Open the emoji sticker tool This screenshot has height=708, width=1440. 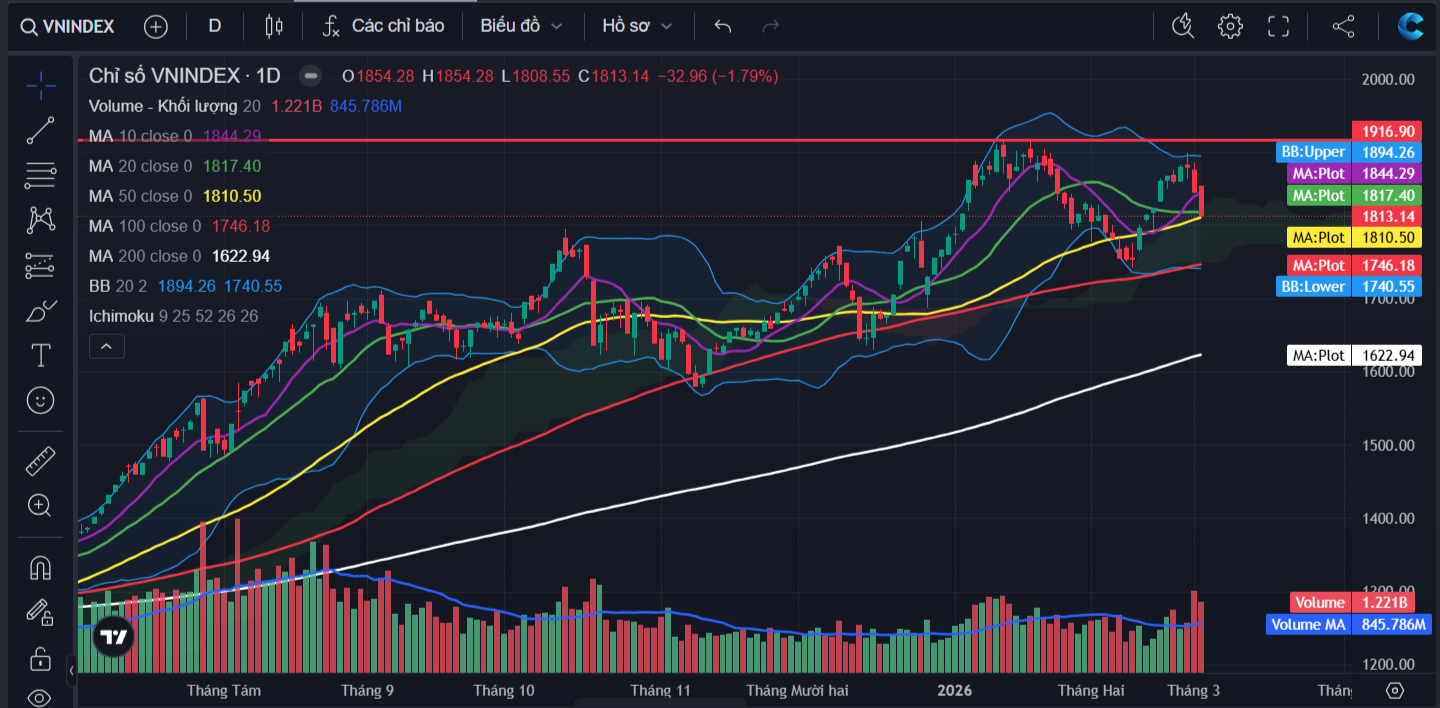tap(40, 400)
